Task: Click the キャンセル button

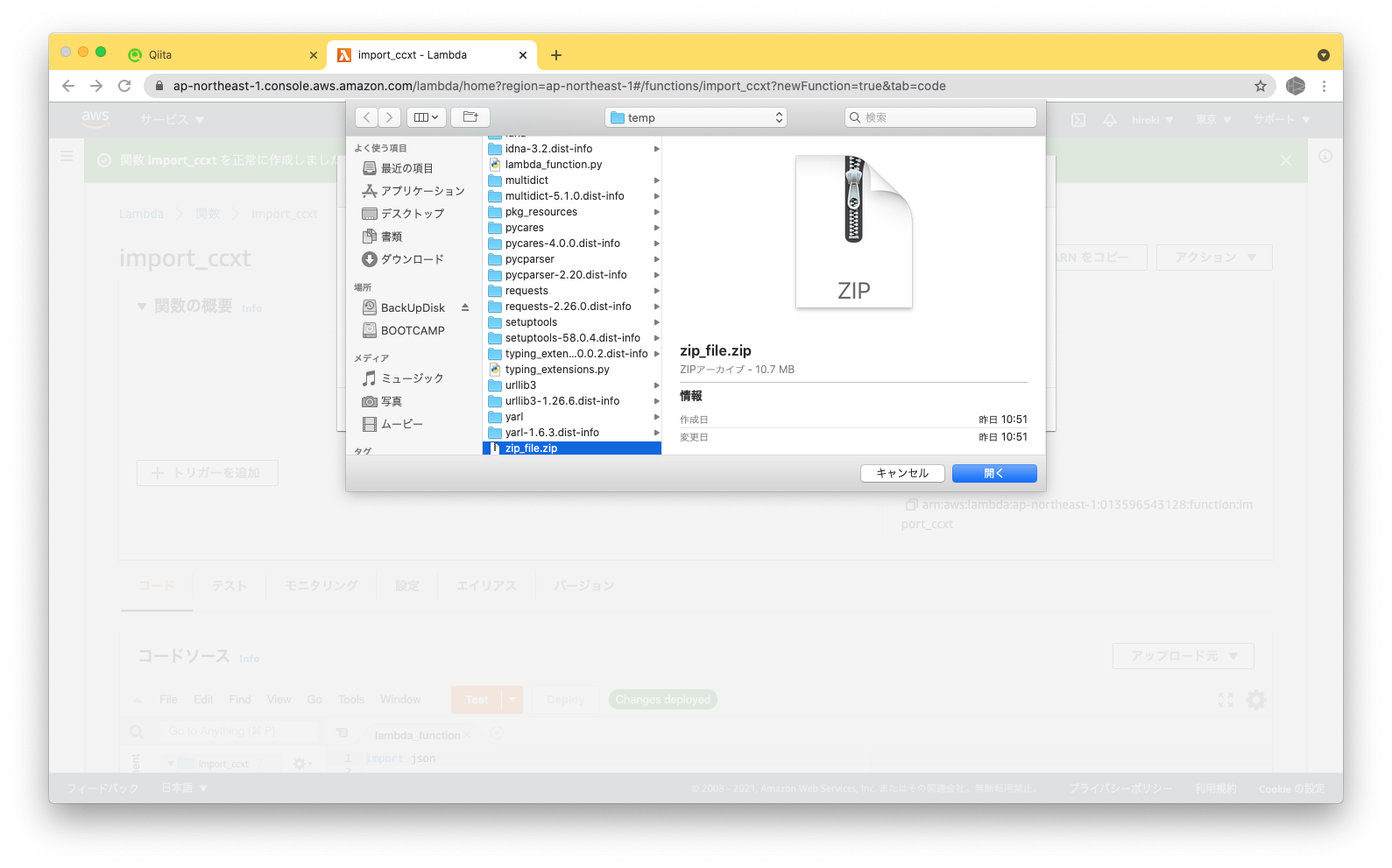Action: 902,473
